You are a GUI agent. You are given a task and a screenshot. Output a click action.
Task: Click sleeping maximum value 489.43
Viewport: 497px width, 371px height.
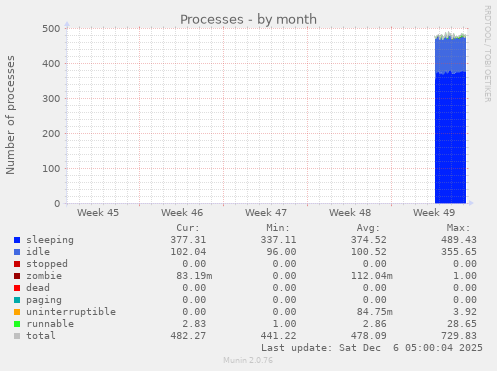(459, 240)
